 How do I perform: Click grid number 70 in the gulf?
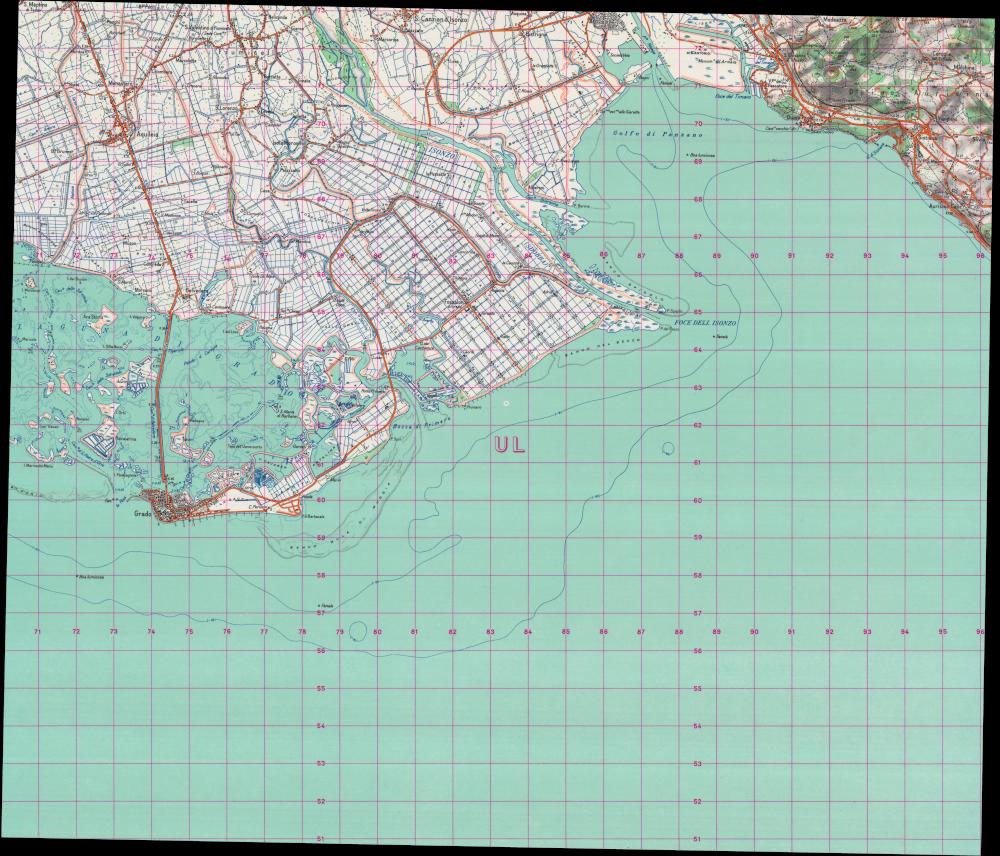(698, 124)
